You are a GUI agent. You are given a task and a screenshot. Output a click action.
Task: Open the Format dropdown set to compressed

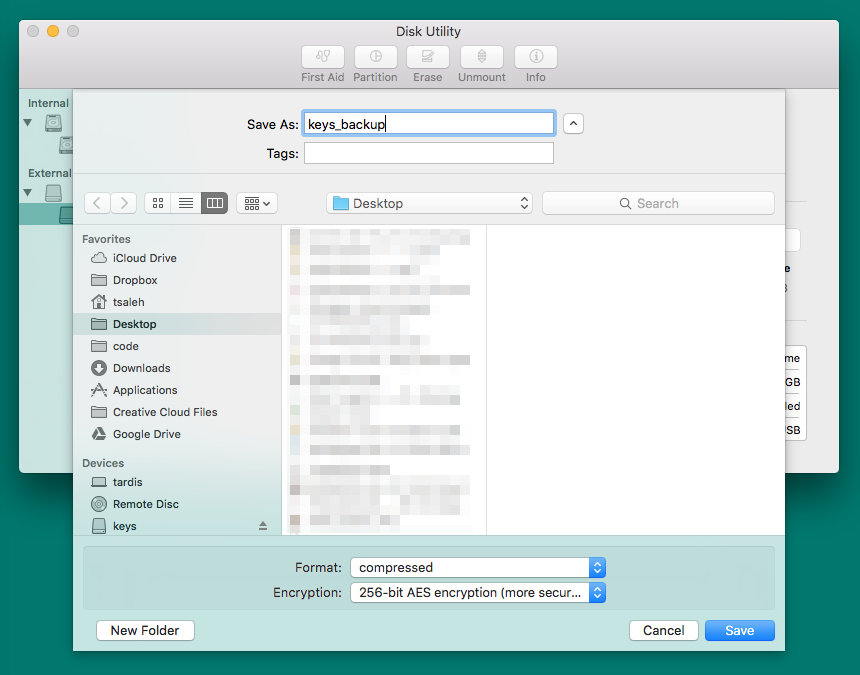click(478, 568)
